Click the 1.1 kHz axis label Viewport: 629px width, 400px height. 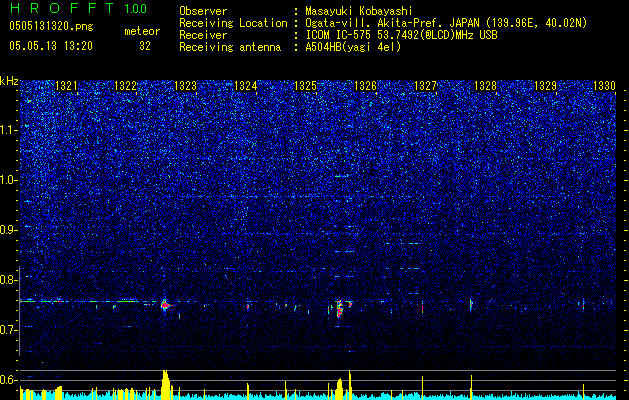[x=9, y=130]
